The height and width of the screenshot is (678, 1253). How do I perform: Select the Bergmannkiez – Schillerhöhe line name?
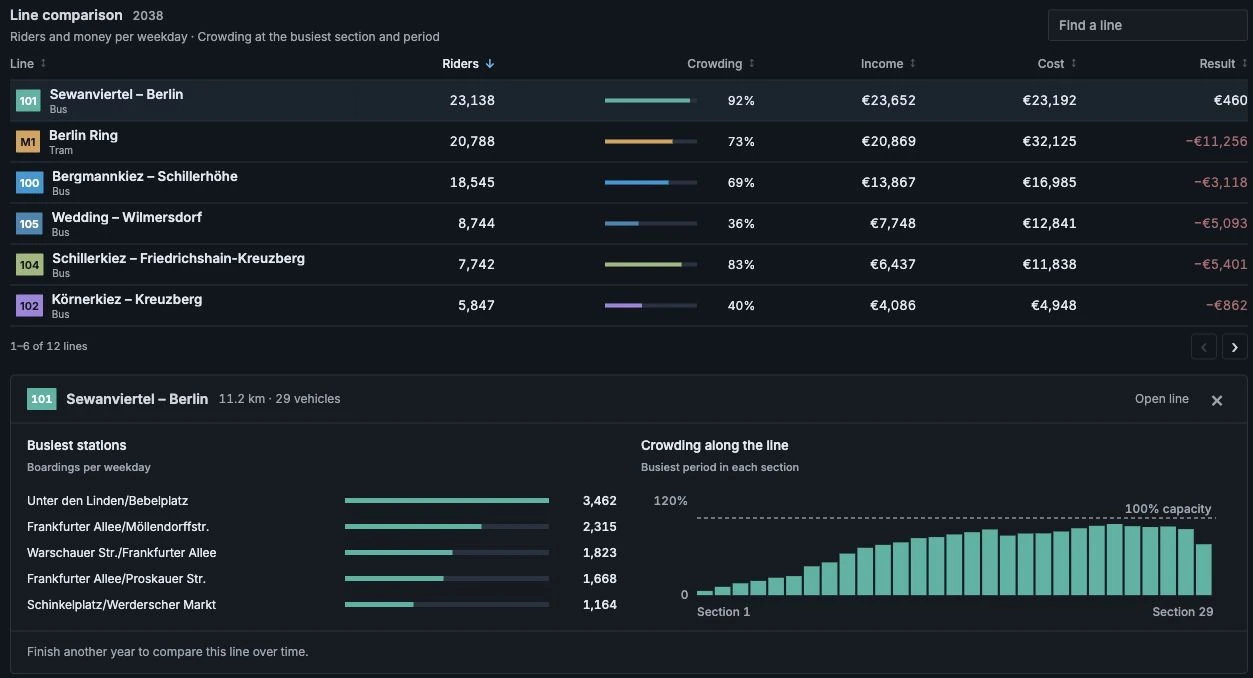point(145,176)
